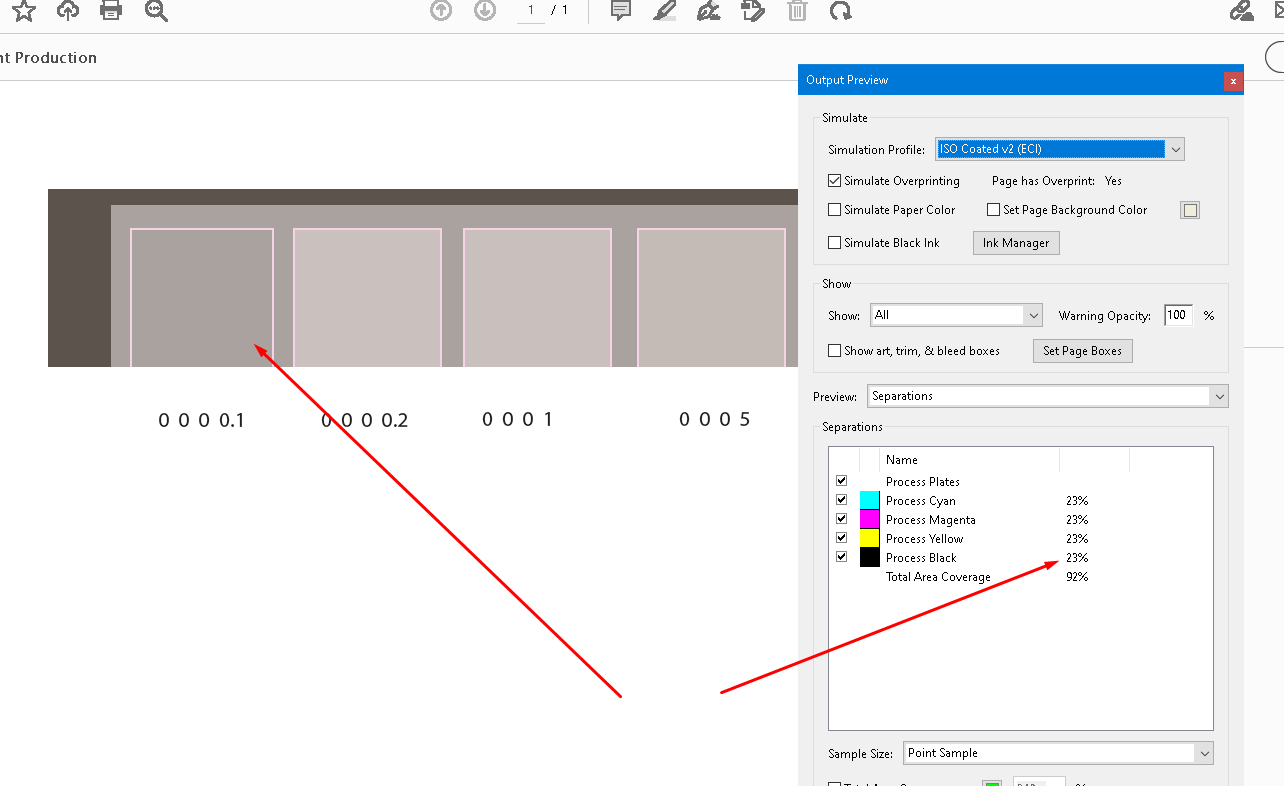This screenshot has width=1284, height=786.
Task: Pick the page background color swatch
Action: 1189,210
